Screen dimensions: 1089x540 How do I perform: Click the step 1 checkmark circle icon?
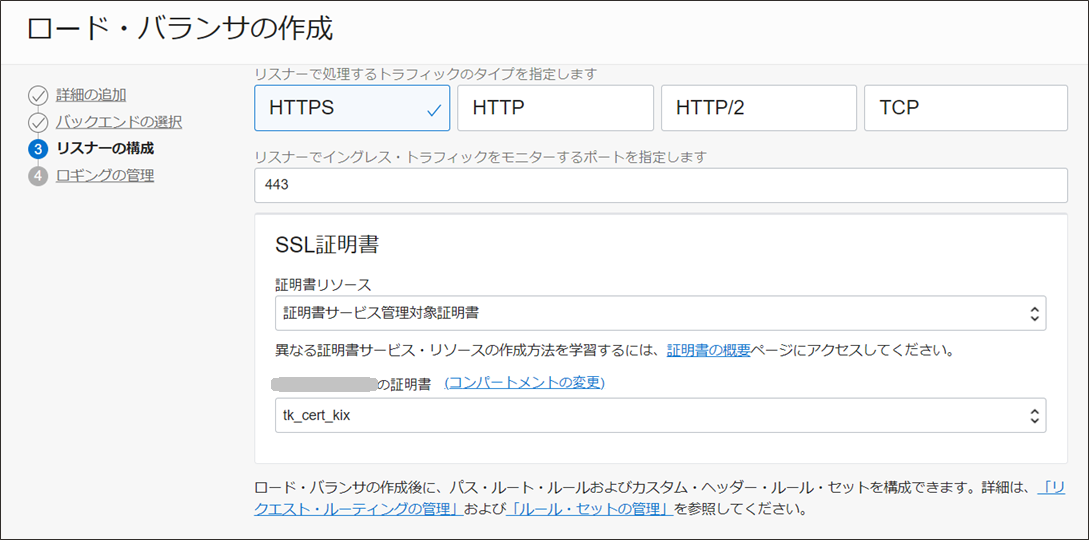tap(38, 95)
